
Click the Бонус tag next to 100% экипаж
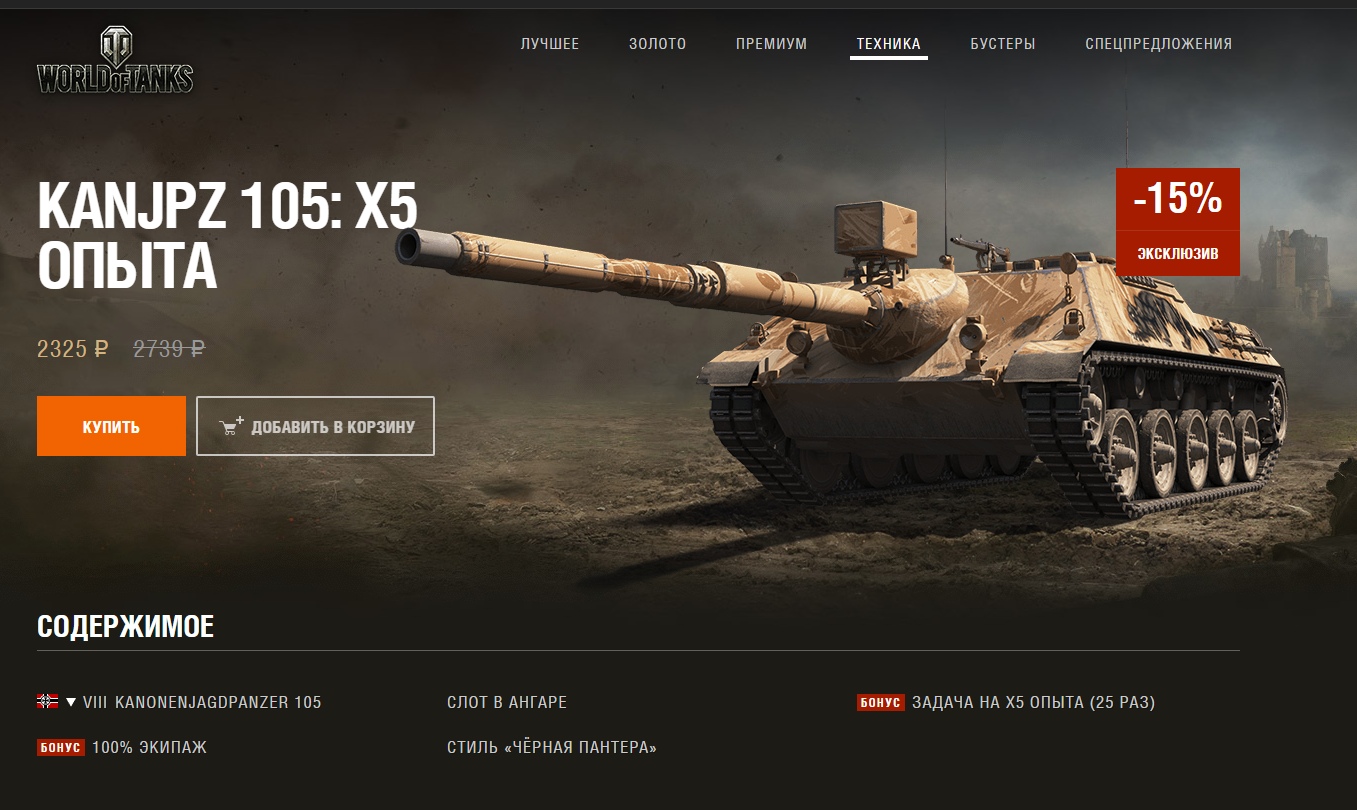click(60, 748)
